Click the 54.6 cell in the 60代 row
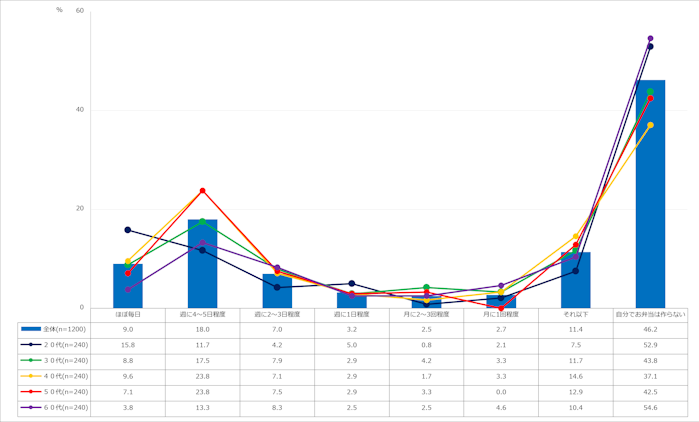 coord(650,409)
